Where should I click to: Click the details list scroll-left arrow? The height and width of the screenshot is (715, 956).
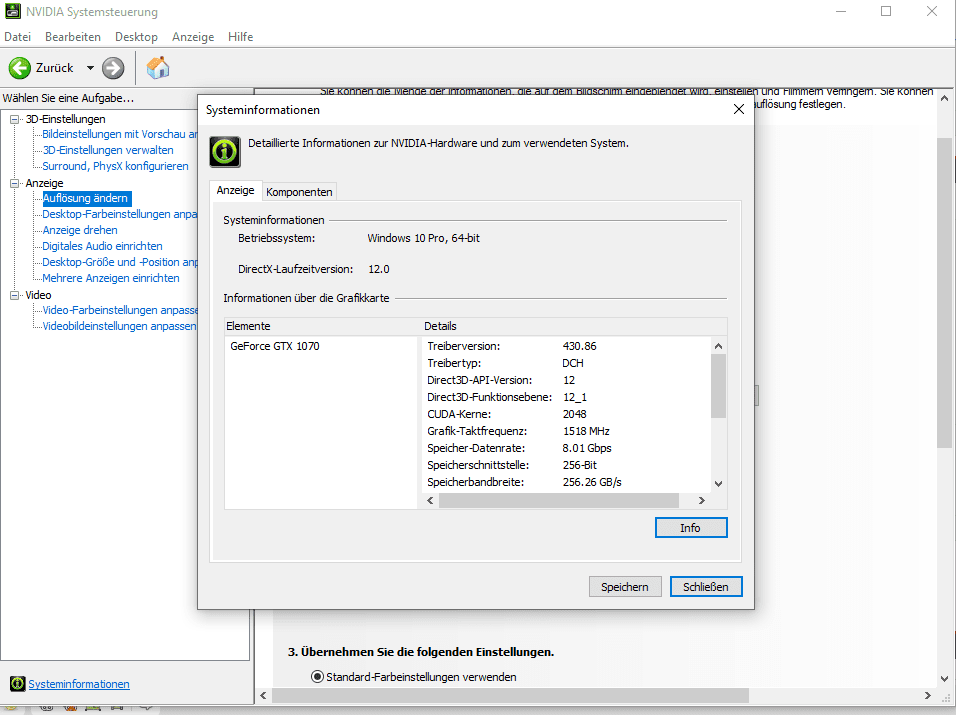pos(430,500)
